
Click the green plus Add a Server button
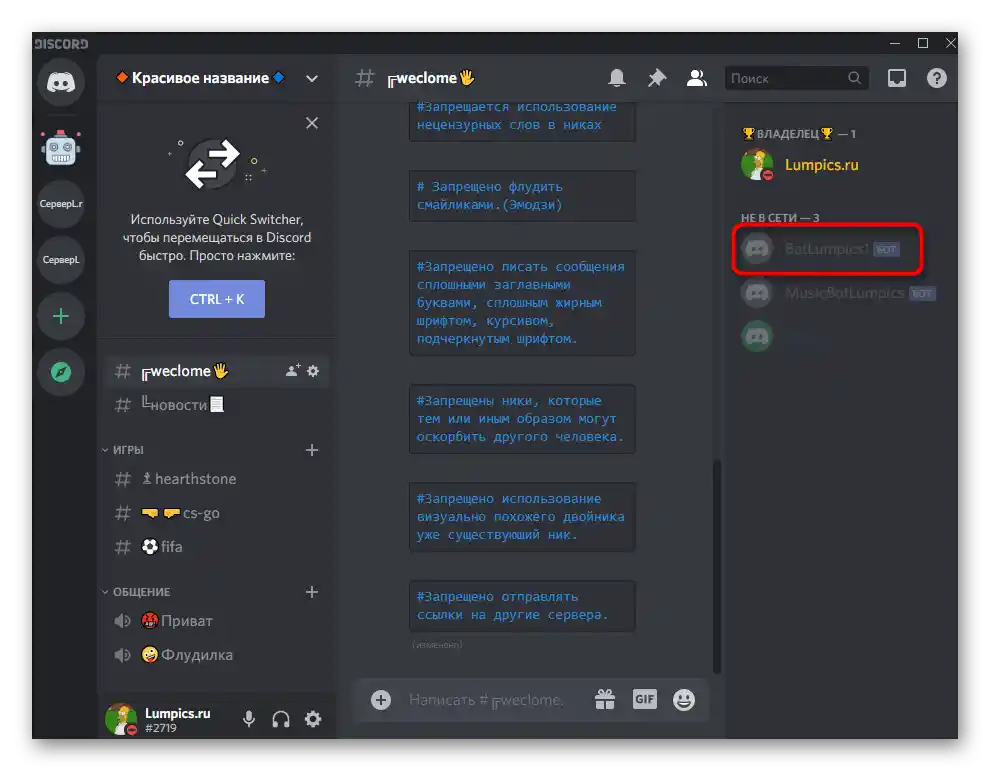[61, 316]
